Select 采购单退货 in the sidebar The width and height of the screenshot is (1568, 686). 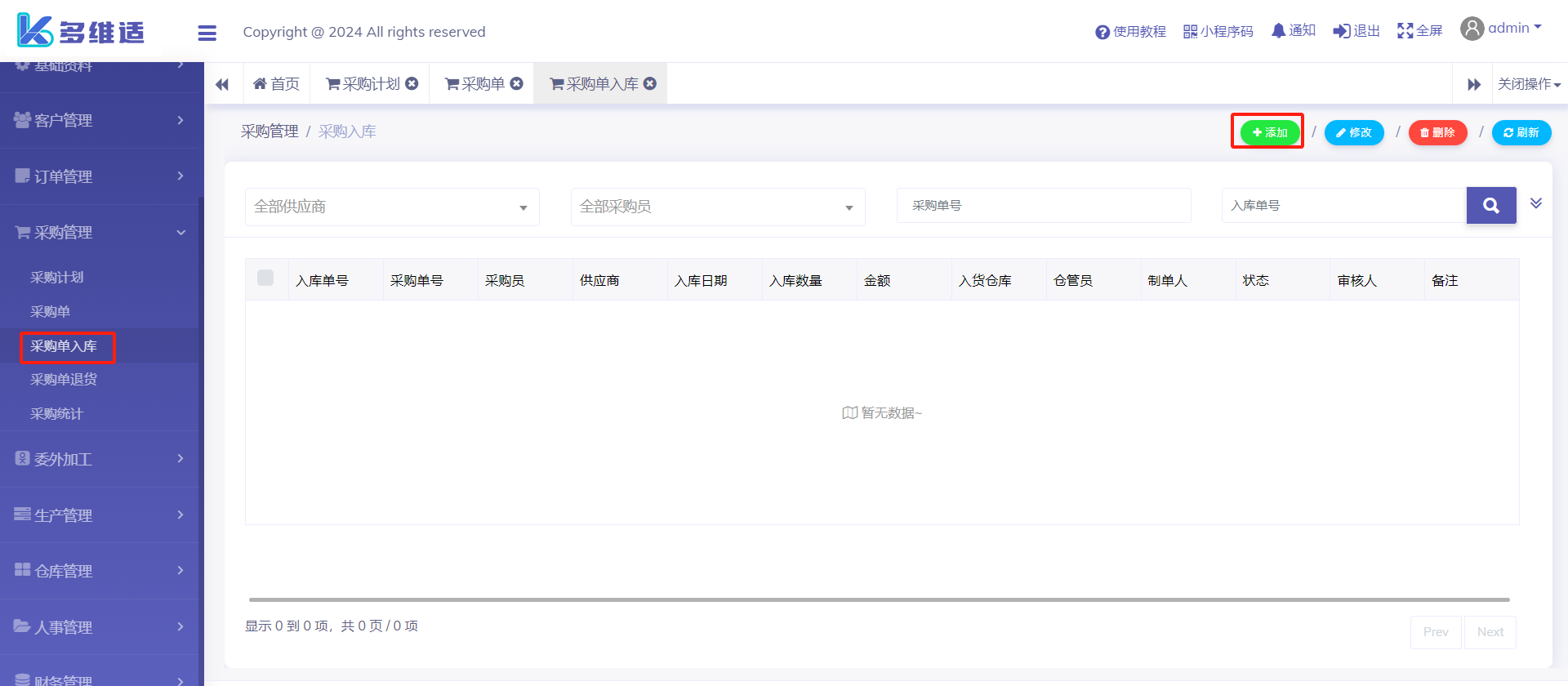(x=64, y=380)
